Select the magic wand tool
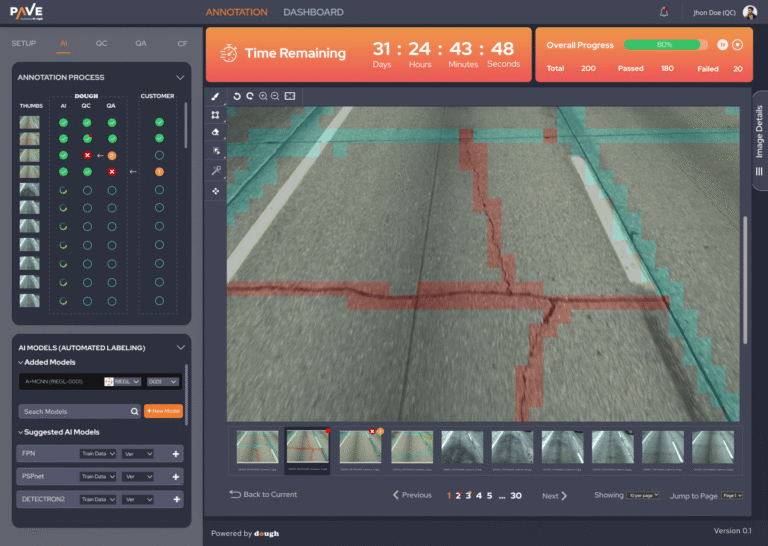 click(215, 170)
